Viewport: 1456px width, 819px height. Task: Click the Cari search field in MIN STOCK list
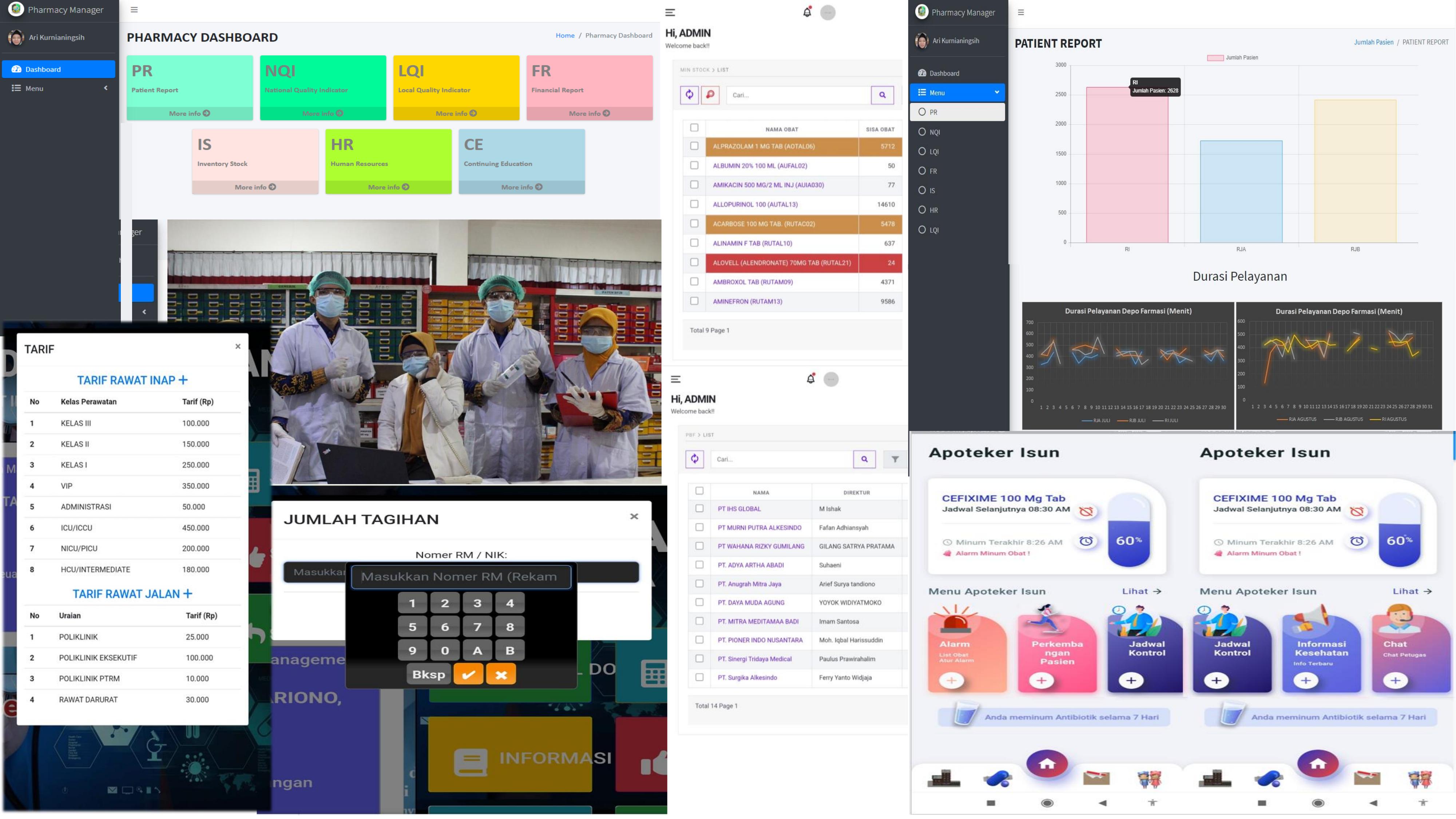pyautogui.click(x=798, y=95)
